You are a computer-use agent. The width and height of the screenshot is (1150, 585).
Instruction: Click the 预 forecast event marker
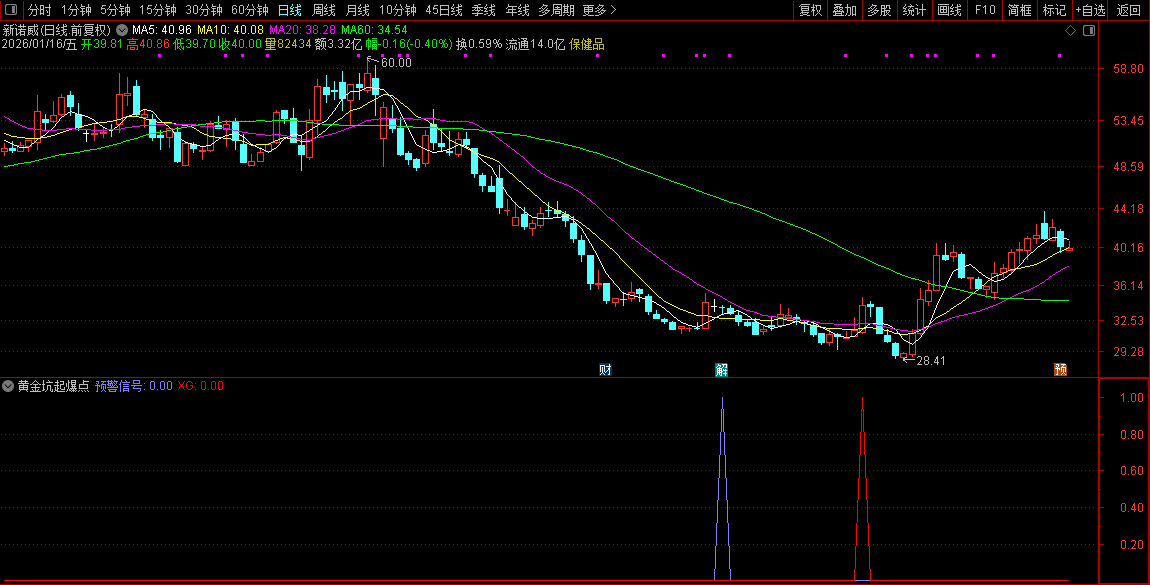click(x=1060, y=369)
